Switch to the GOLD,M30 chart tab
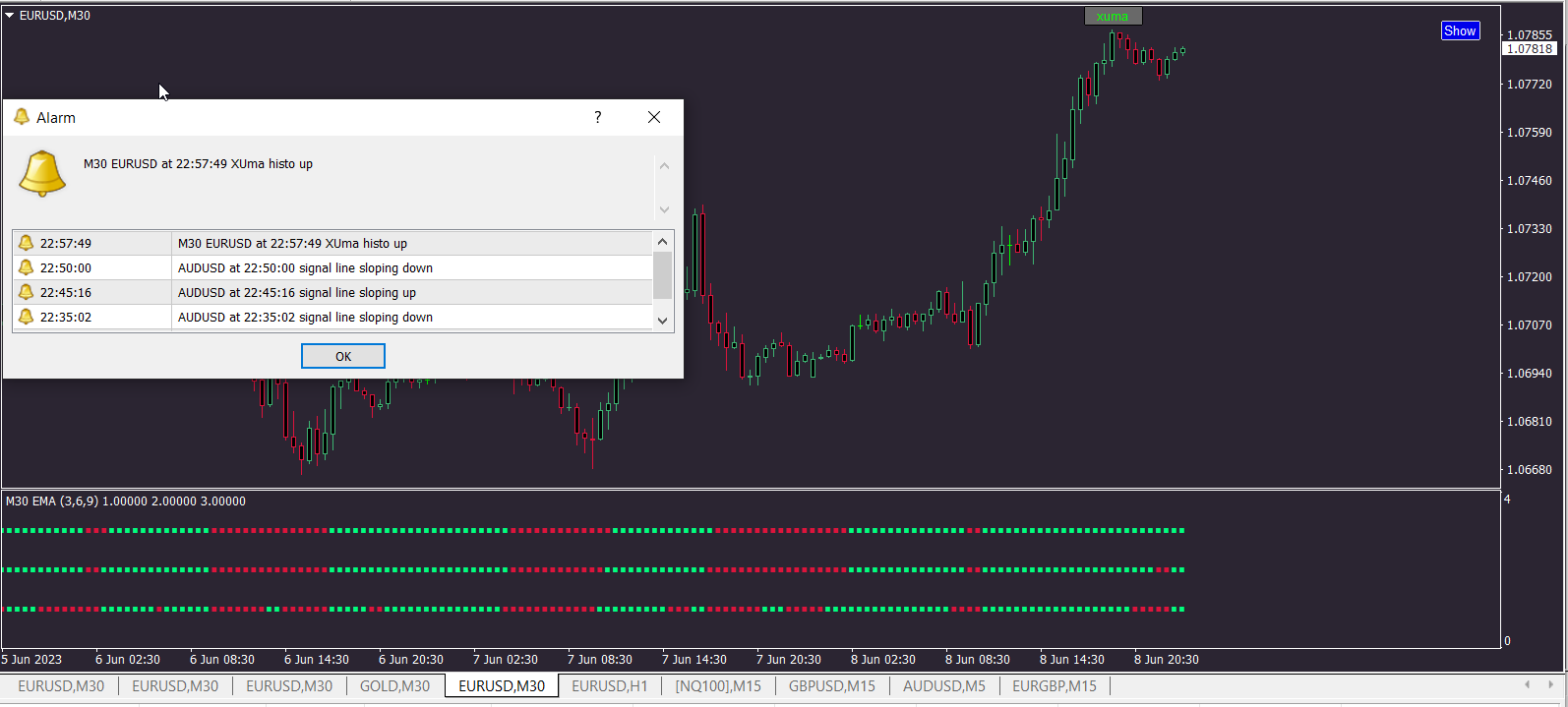The width and height of the screenshot is (1568, 707). tap(394, 686)
